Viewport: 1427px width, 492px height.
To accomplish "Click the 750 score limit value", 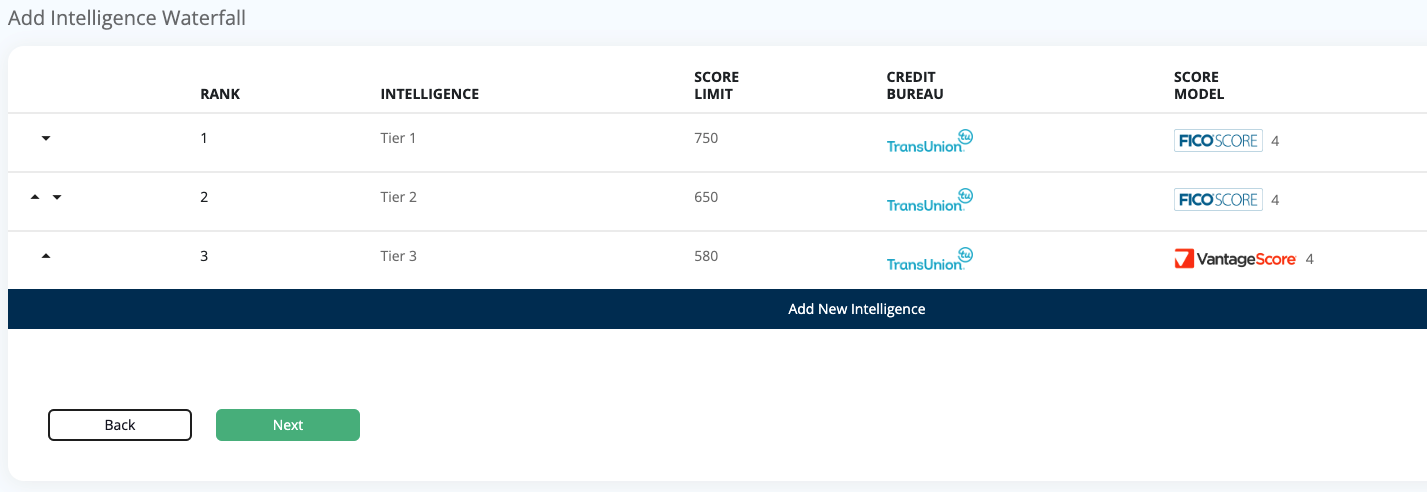I will pos(706,138).
